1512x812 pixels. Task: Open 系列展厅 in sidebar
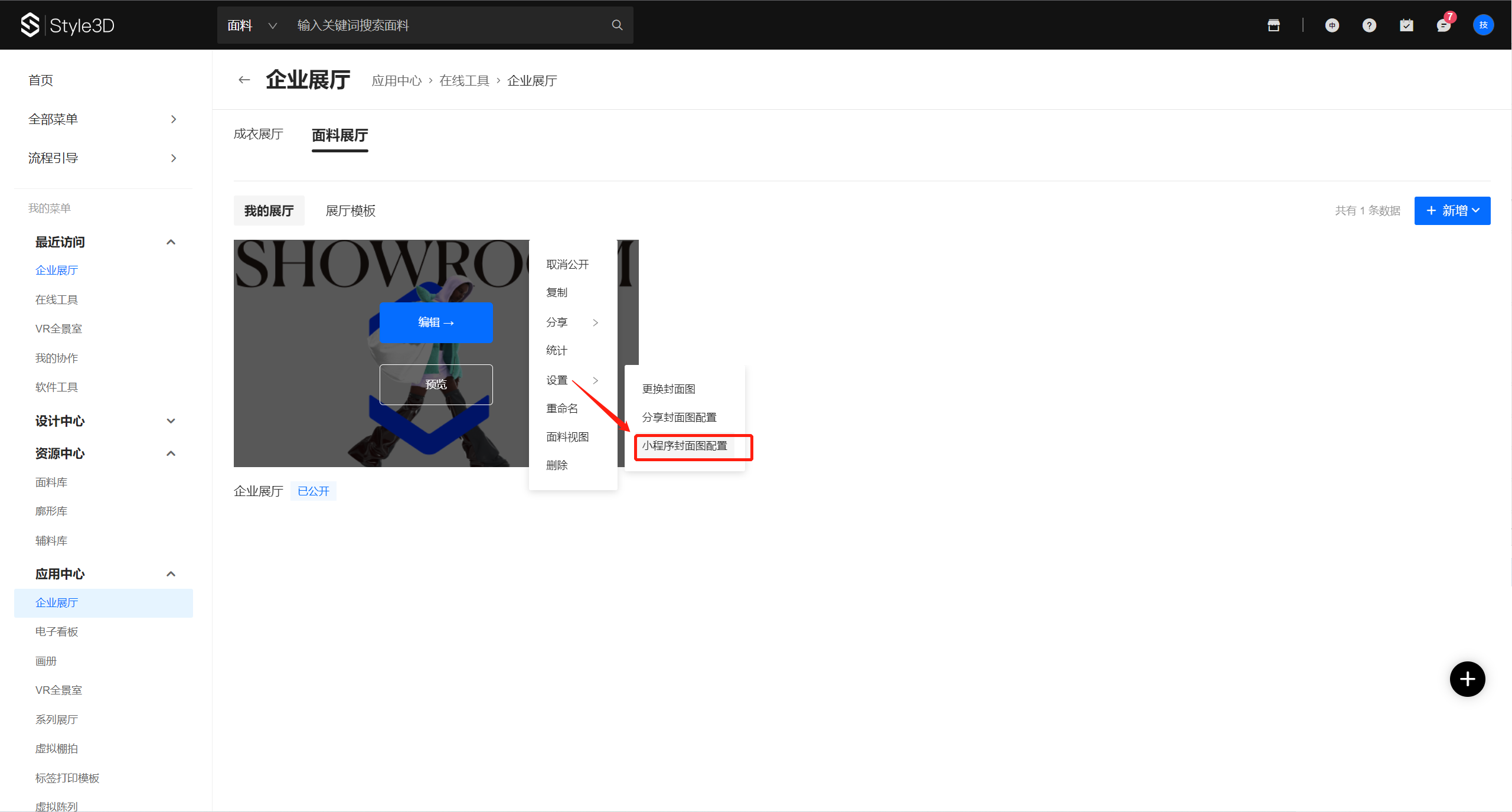pyautogui.click(x=57, y=720)
